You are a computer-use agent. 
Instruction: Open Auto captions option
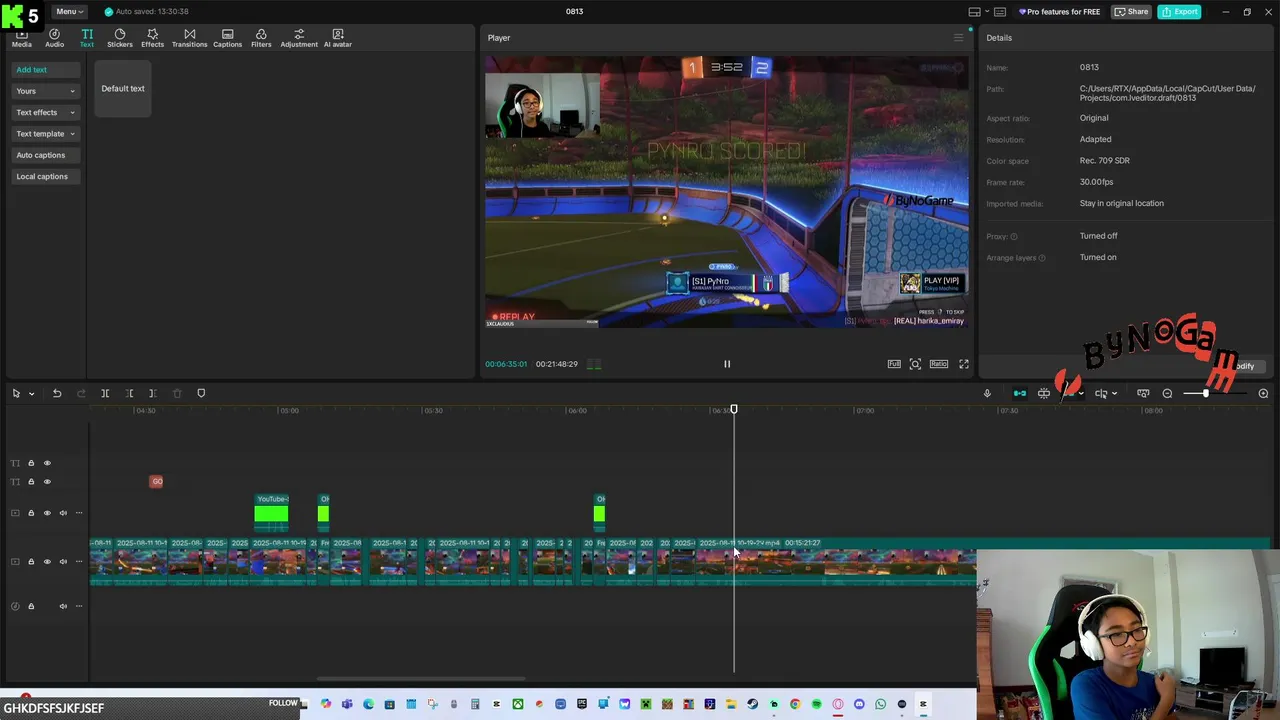pyautogui.click(x=45, y=155)
